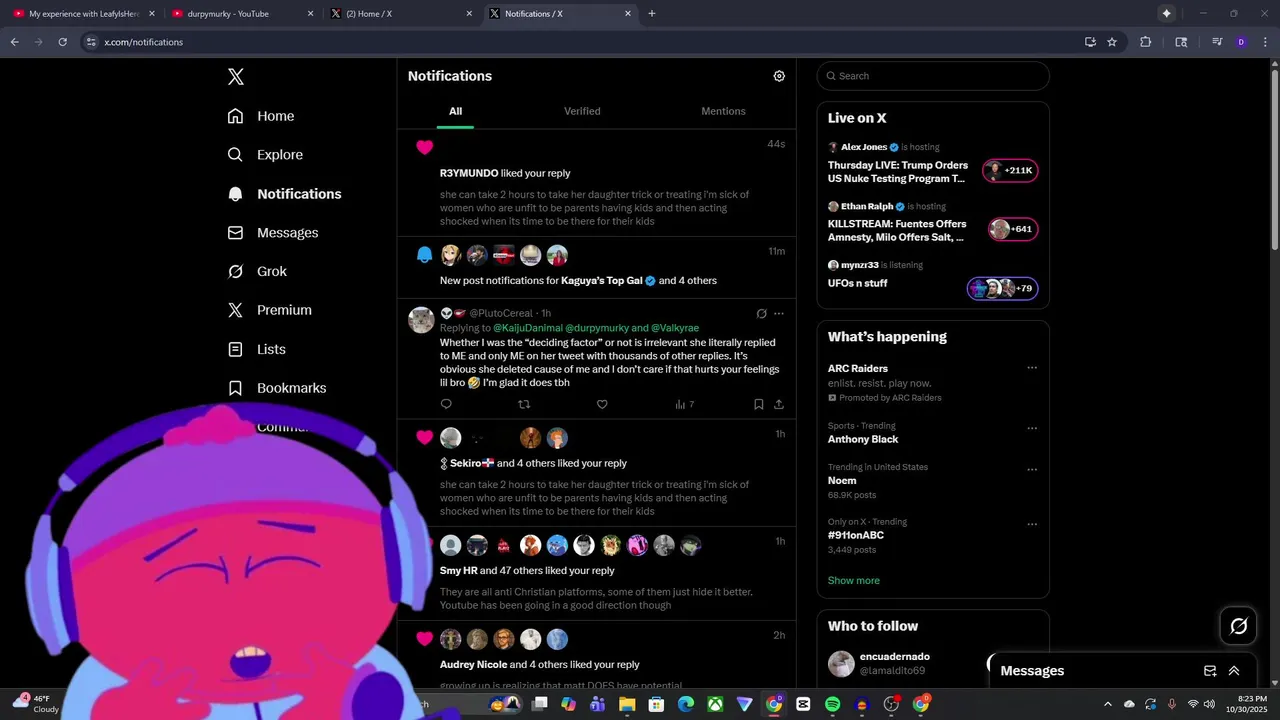This screenshot has height=720, width=1280.
Task: Open Lists from the sidebar
Action: (x=256, y=349)
